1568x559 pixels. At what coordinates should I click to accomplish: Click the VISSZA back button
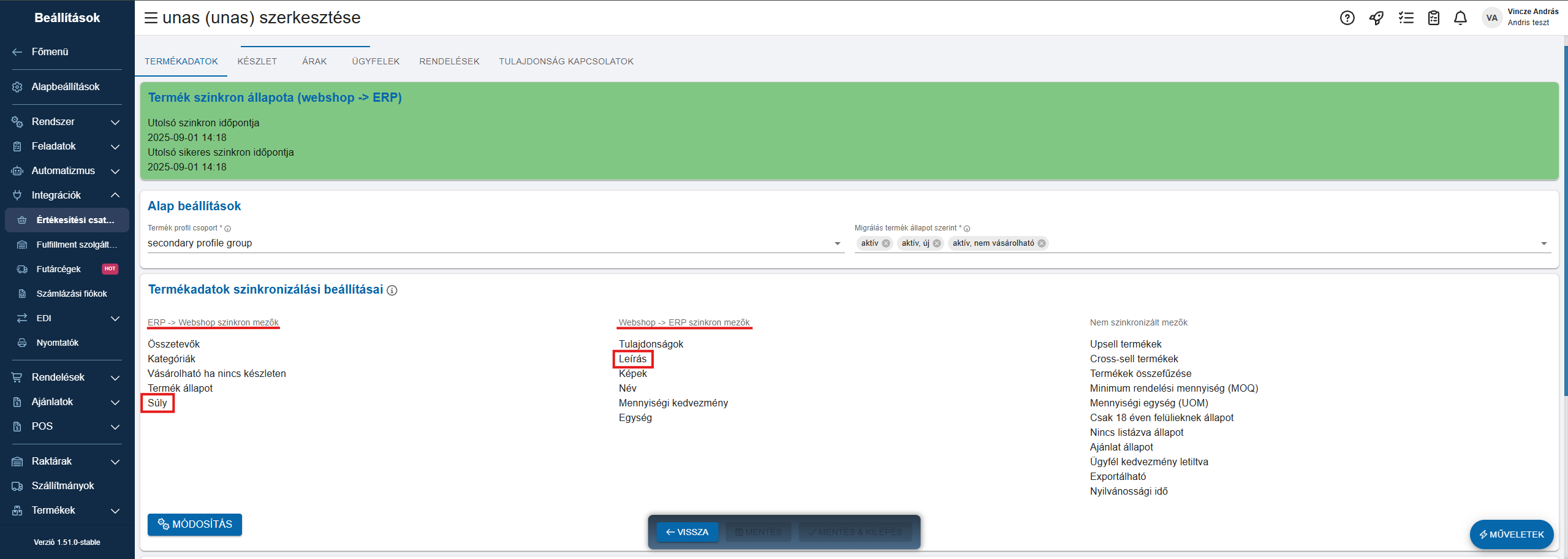tap(687, 532)
